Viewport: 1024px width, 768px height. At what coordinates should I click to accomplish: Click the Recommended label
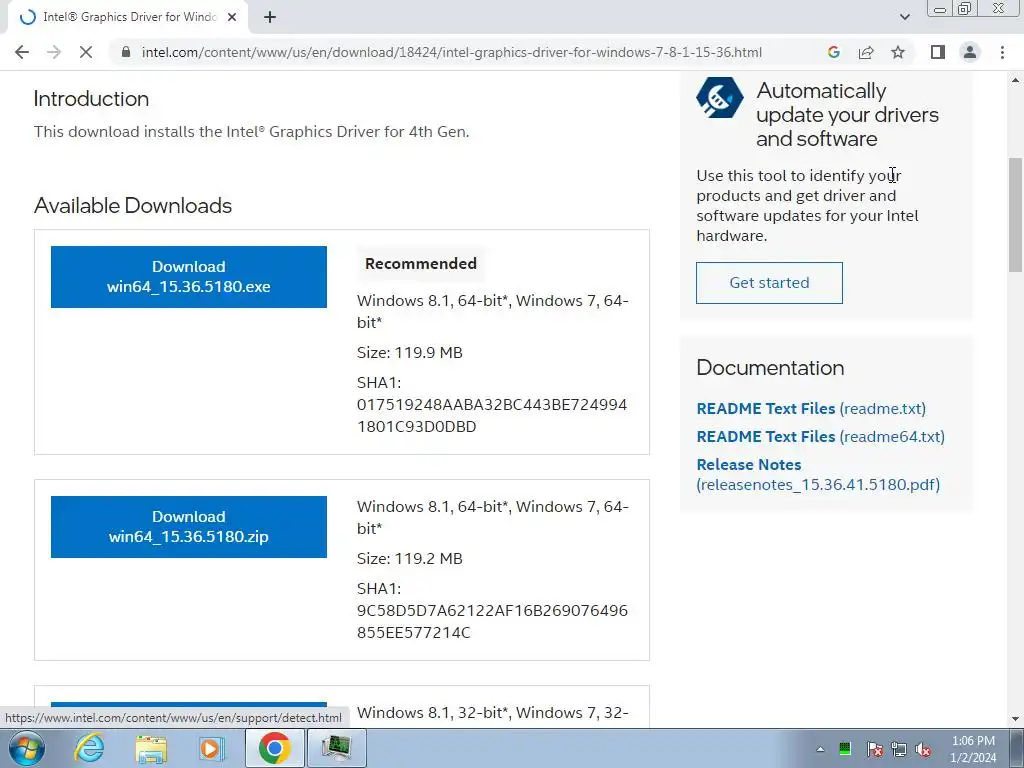(x=421, y=264)
